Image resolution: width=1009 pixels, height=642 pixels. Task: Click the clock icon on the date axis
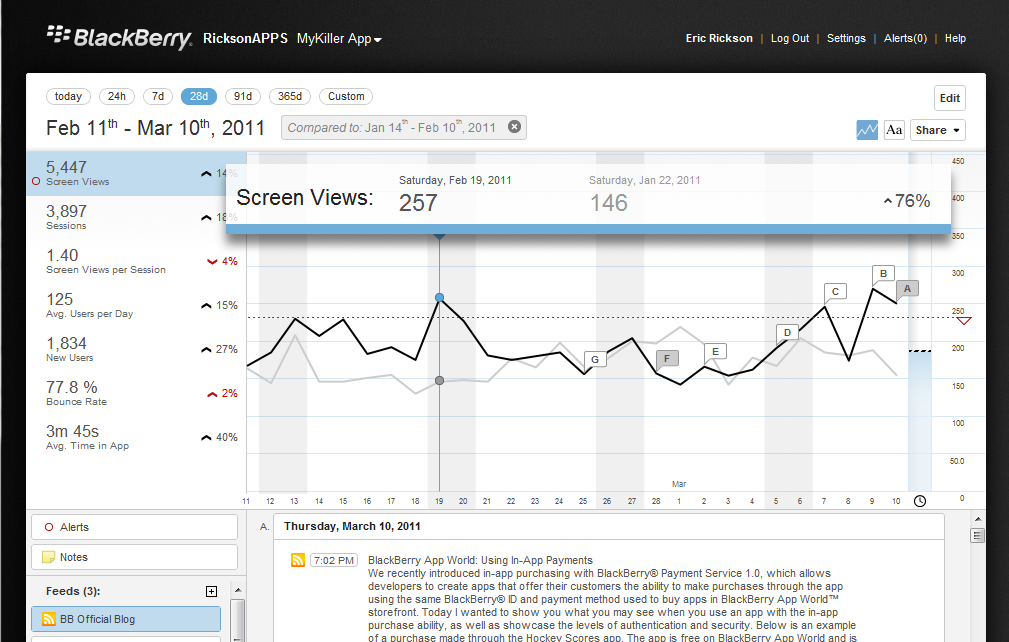[x=920, y=501]
